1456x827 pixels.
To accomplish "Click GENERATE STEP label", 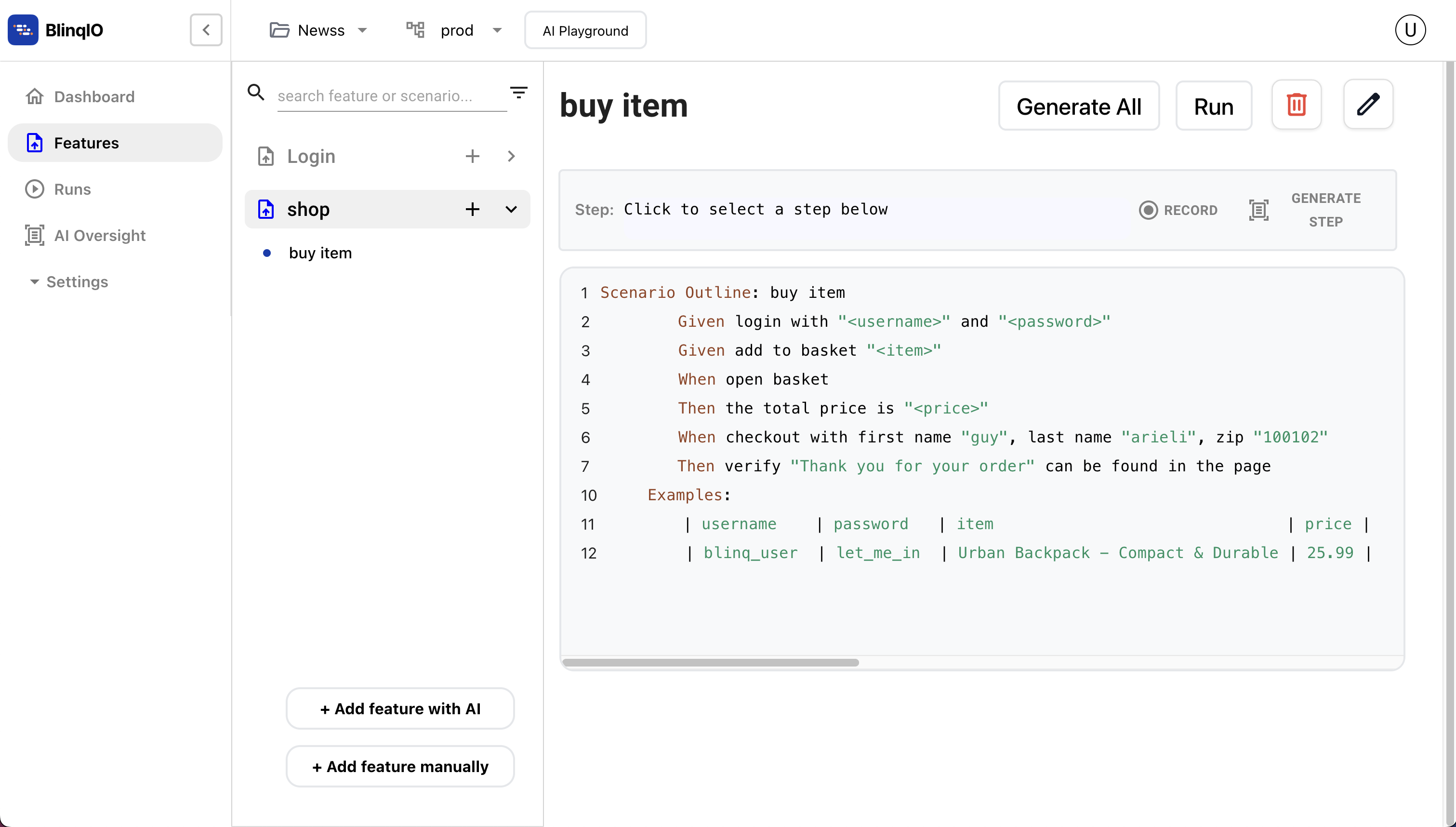I will coord(1325,210).
